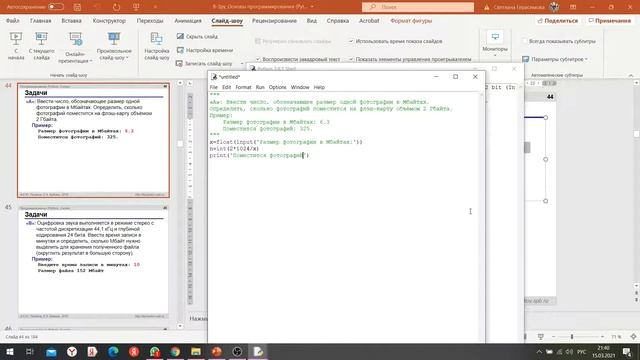Viewport: 640px width, 360px height.
Task: Click Настройка времени button
Action: (205, 50)
